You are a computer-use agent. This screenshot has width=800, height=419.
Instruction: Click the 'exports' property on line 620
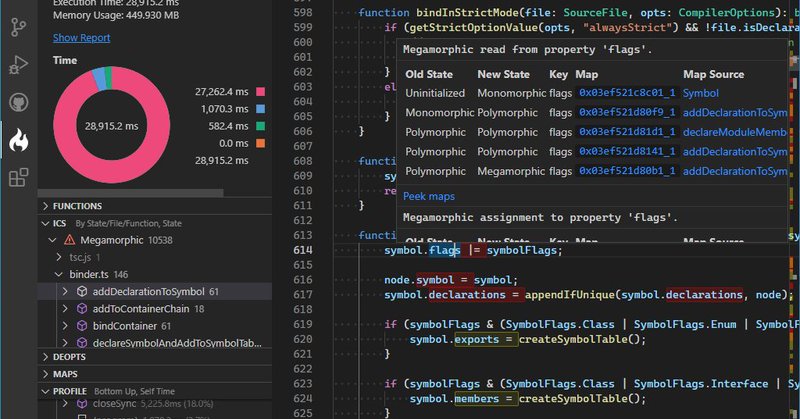pos(477,339)
